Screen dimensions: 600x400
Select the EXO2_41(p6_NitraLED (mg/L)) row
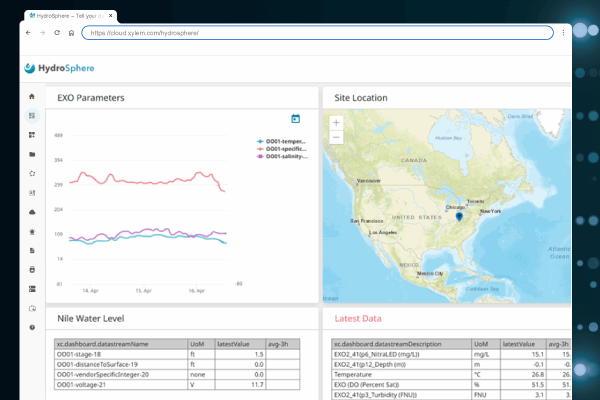click(x=452, y=354)
